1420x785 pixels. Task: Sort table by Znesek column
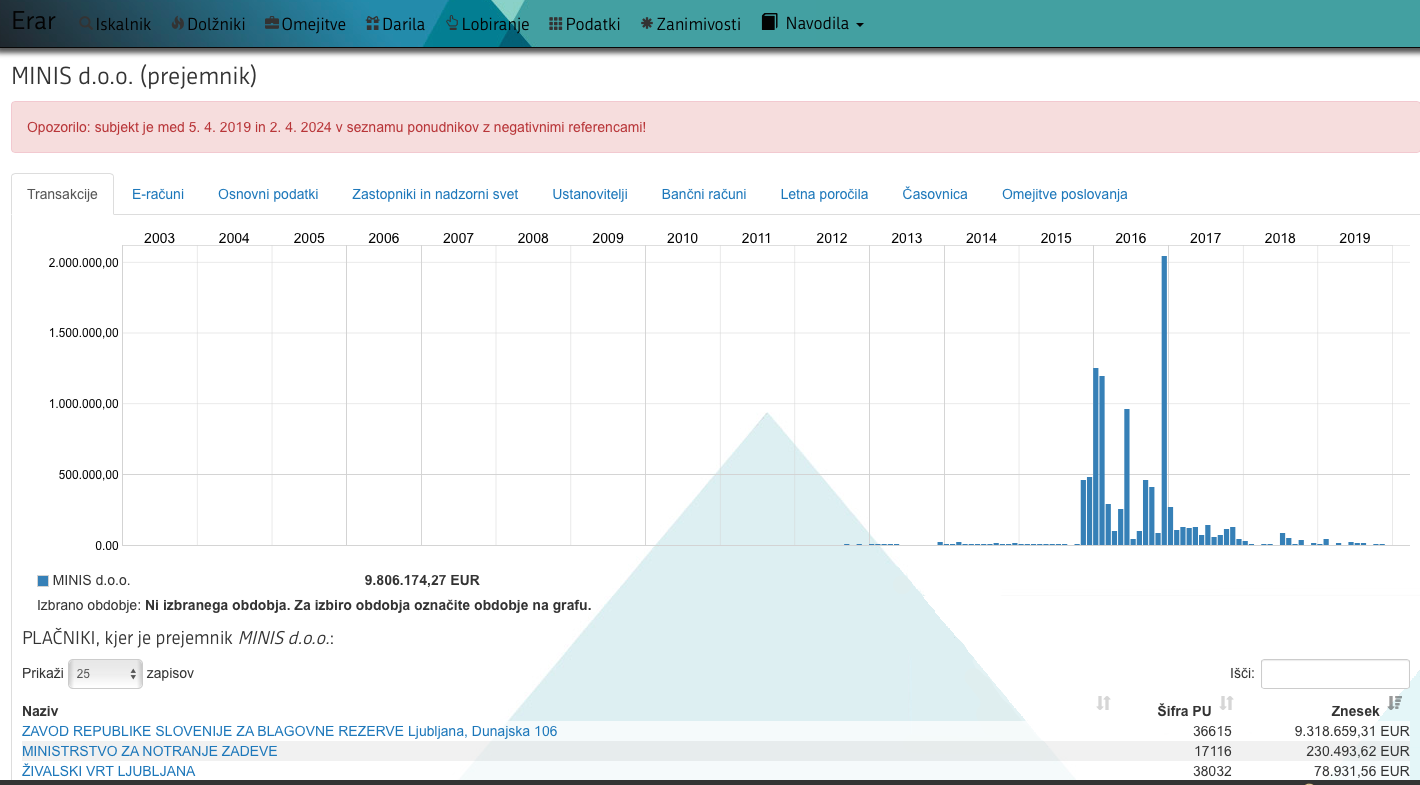tap(1356, 711)
